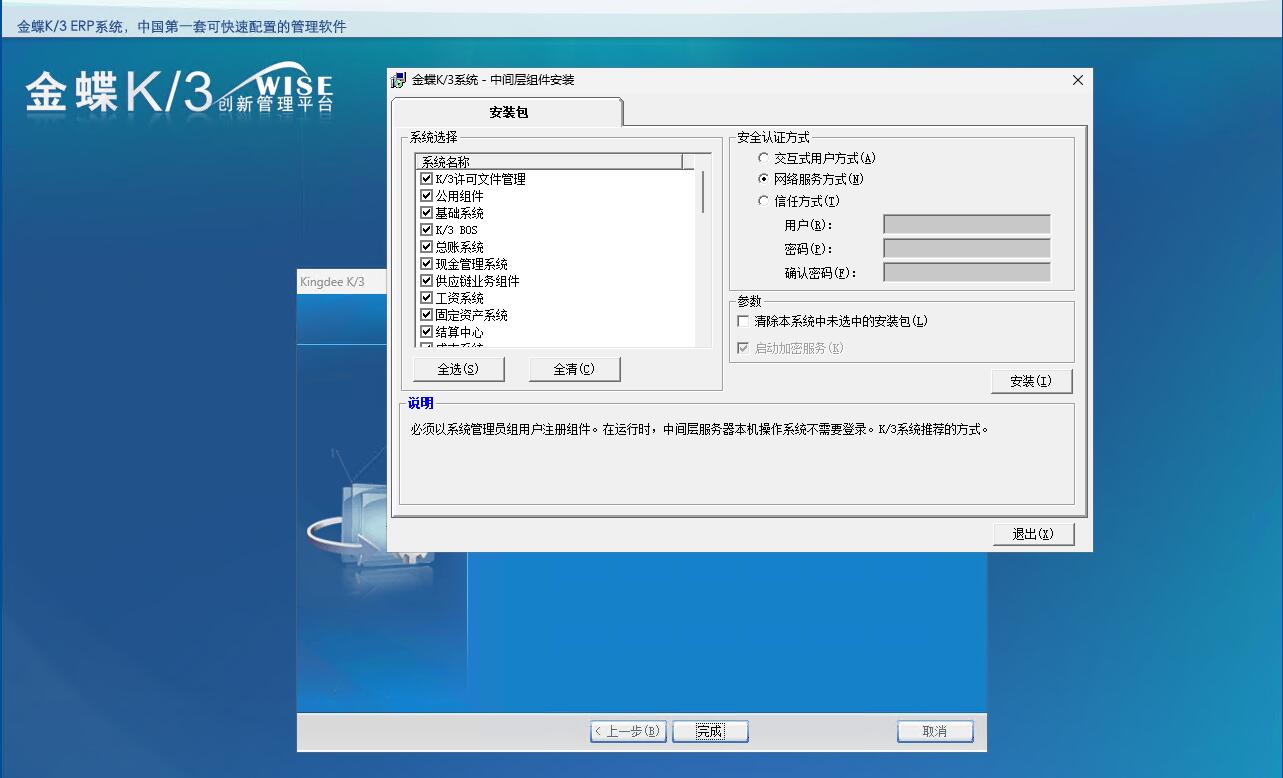
Task: Open the 安装包 tab
Action: click(507, 112)
